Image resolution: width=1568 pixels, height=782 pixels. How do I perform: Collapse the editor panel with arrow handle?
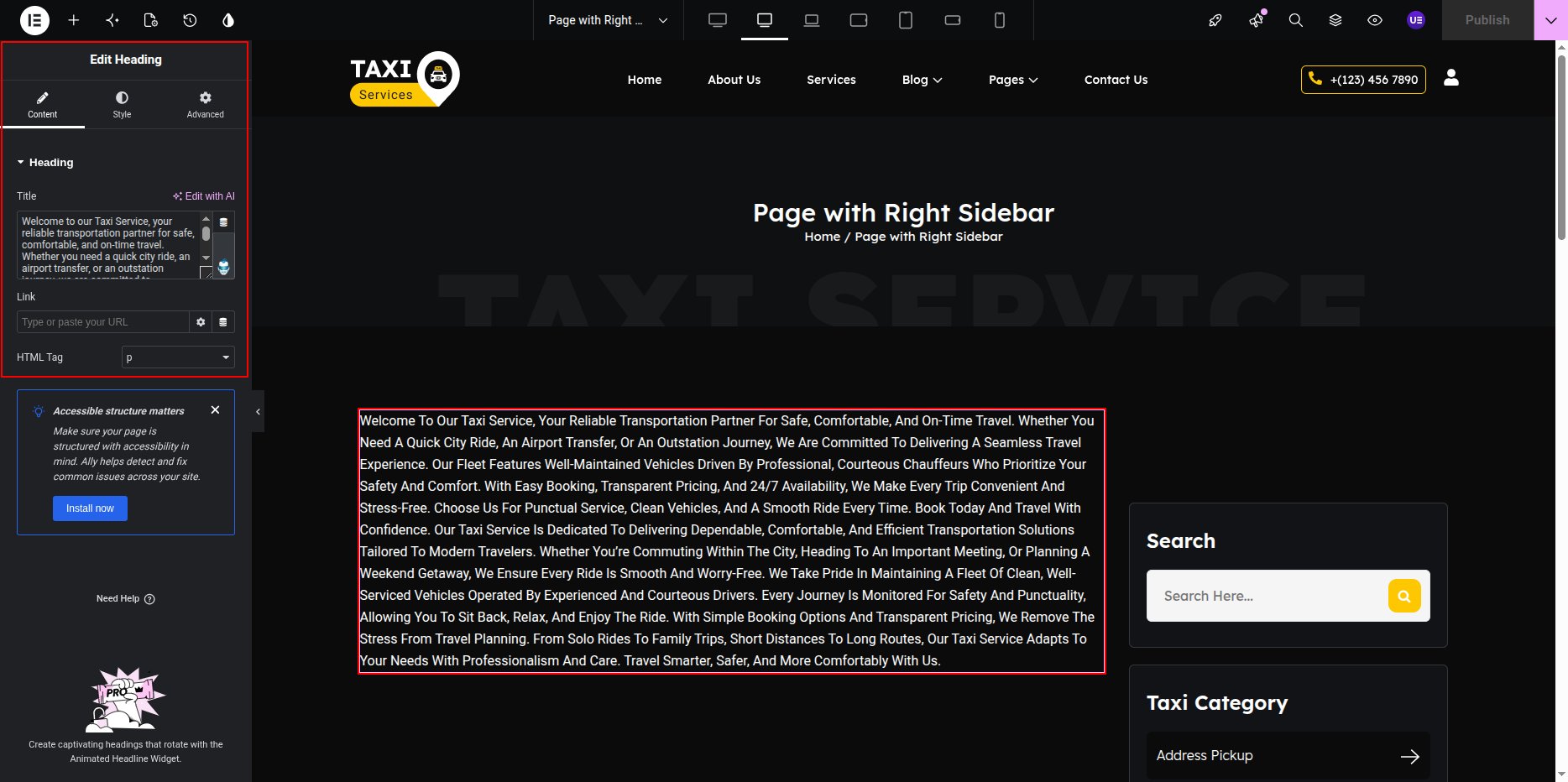coord(258,411)
